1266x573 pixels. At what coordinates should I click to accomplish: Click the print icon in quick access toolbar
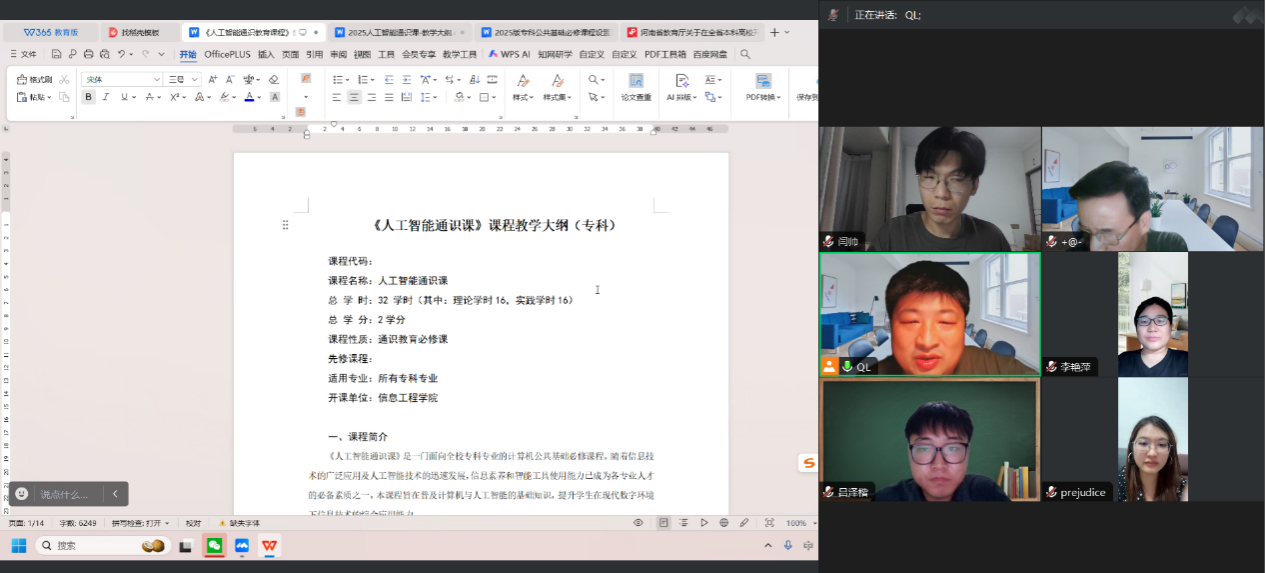(x=89, y=54)
